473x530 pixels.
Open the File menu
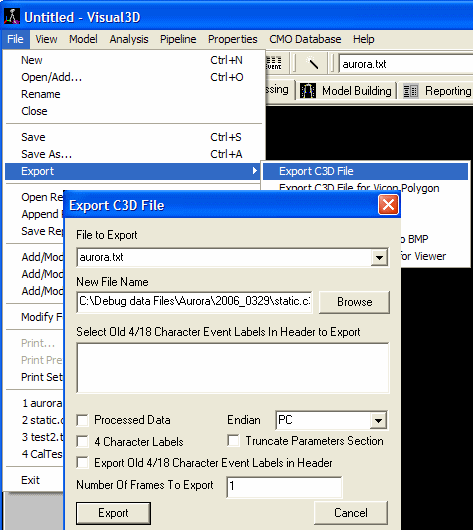[15, 39]
